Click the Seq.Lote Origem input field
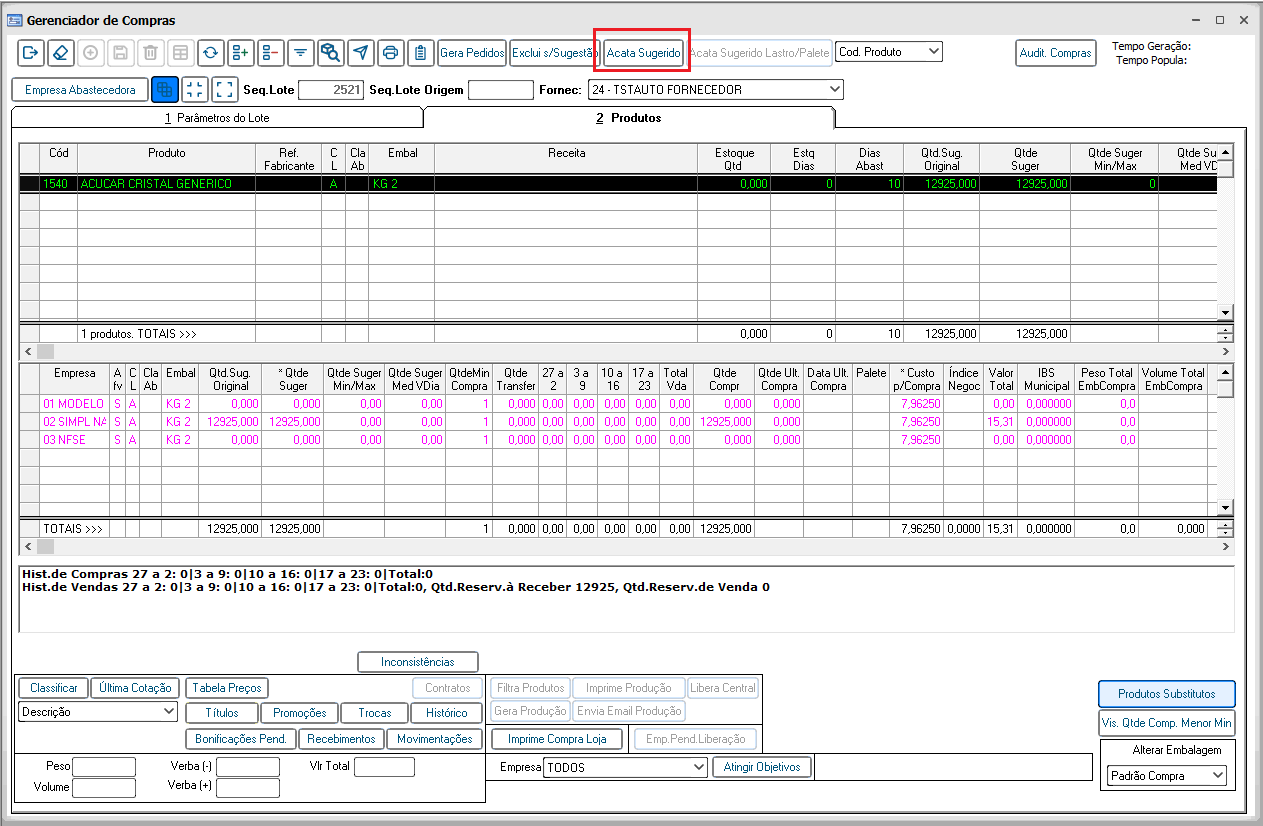The height and width of the screenshot is (826, 1263). click(x=500, y=90)
